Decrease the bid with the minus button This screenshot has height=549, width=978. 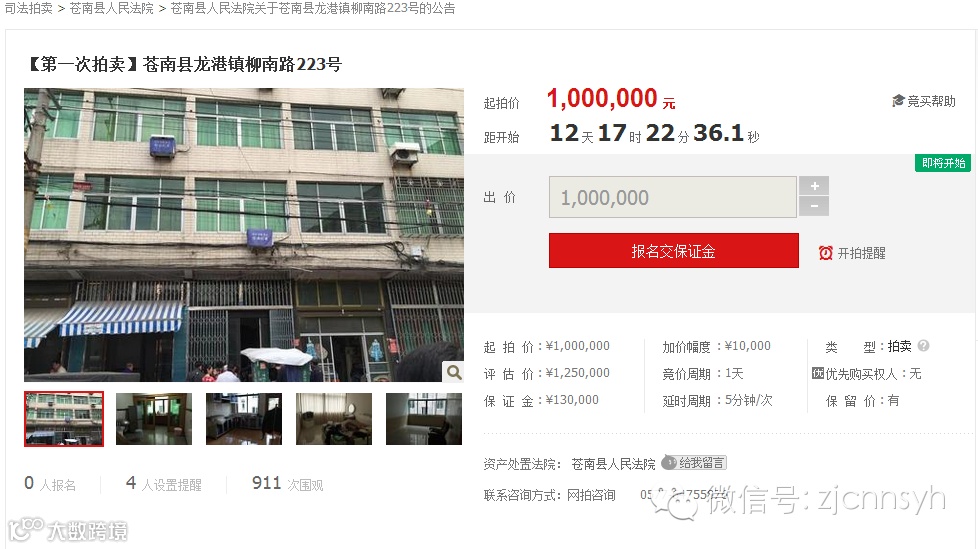pos(815,206)
